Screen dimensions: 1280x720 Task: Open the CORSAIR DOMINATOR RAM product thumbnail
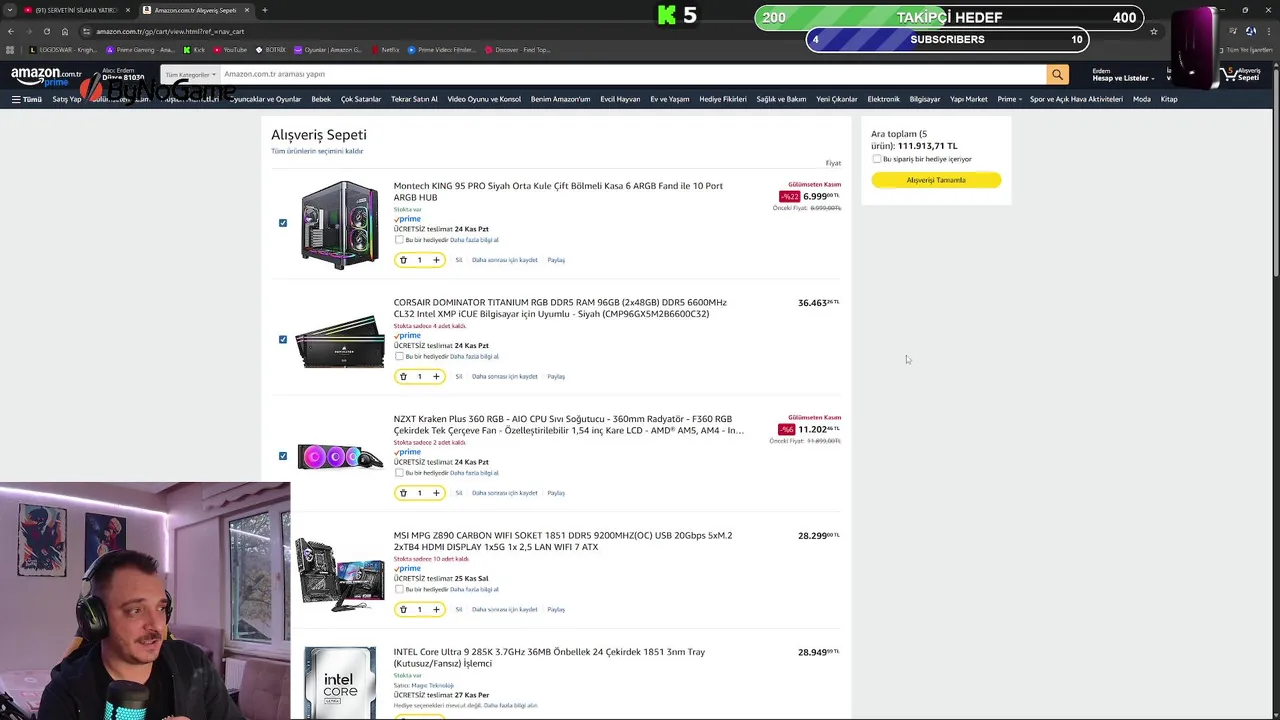coord(340,341)
